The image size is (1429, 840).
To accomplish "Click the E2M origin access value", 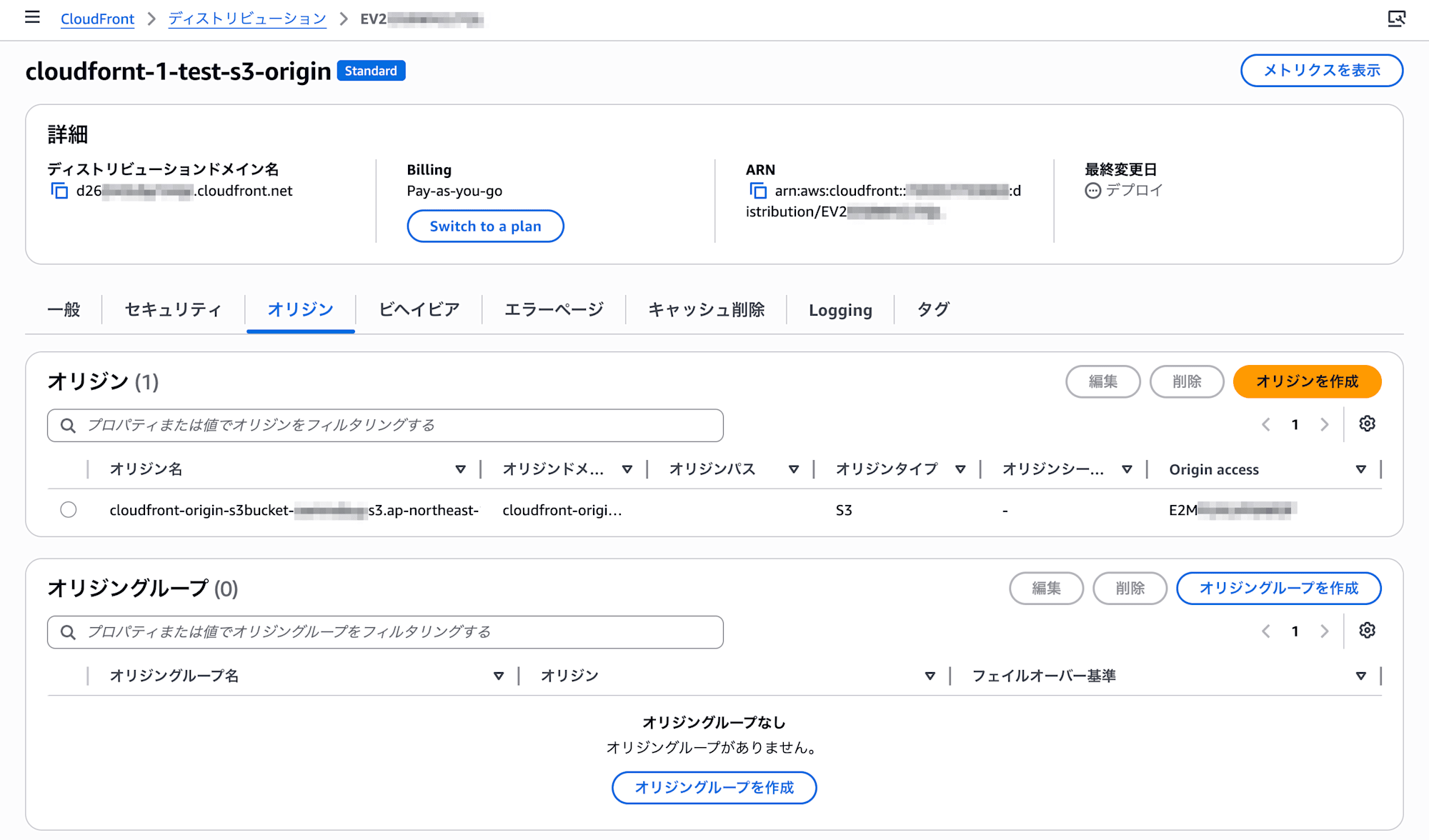I will pyautogui.click(x=1233, y=510).
